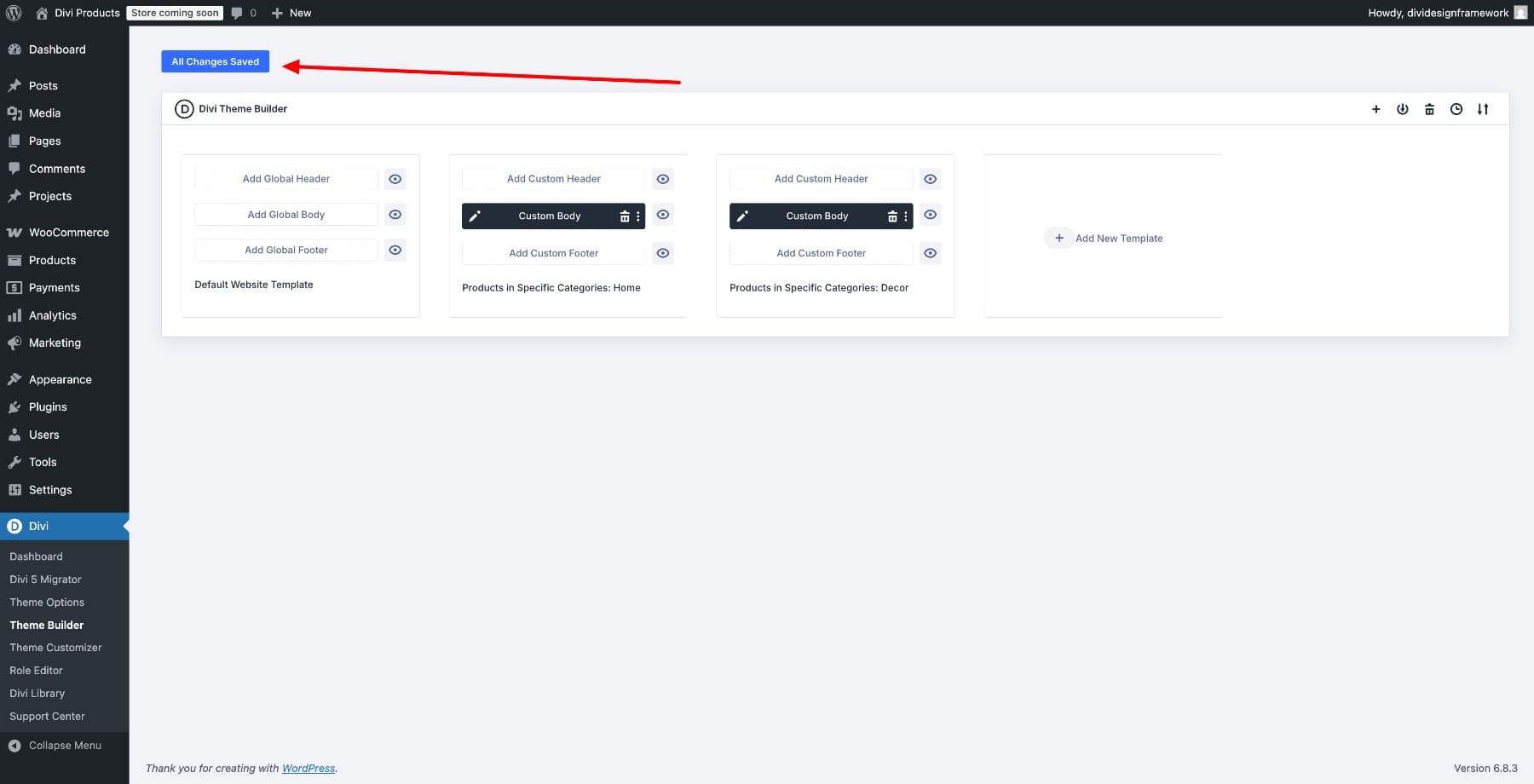The image size is (1534, 784).
Task: Open Settings in sidebar
Action: click(x=50, y=490)
